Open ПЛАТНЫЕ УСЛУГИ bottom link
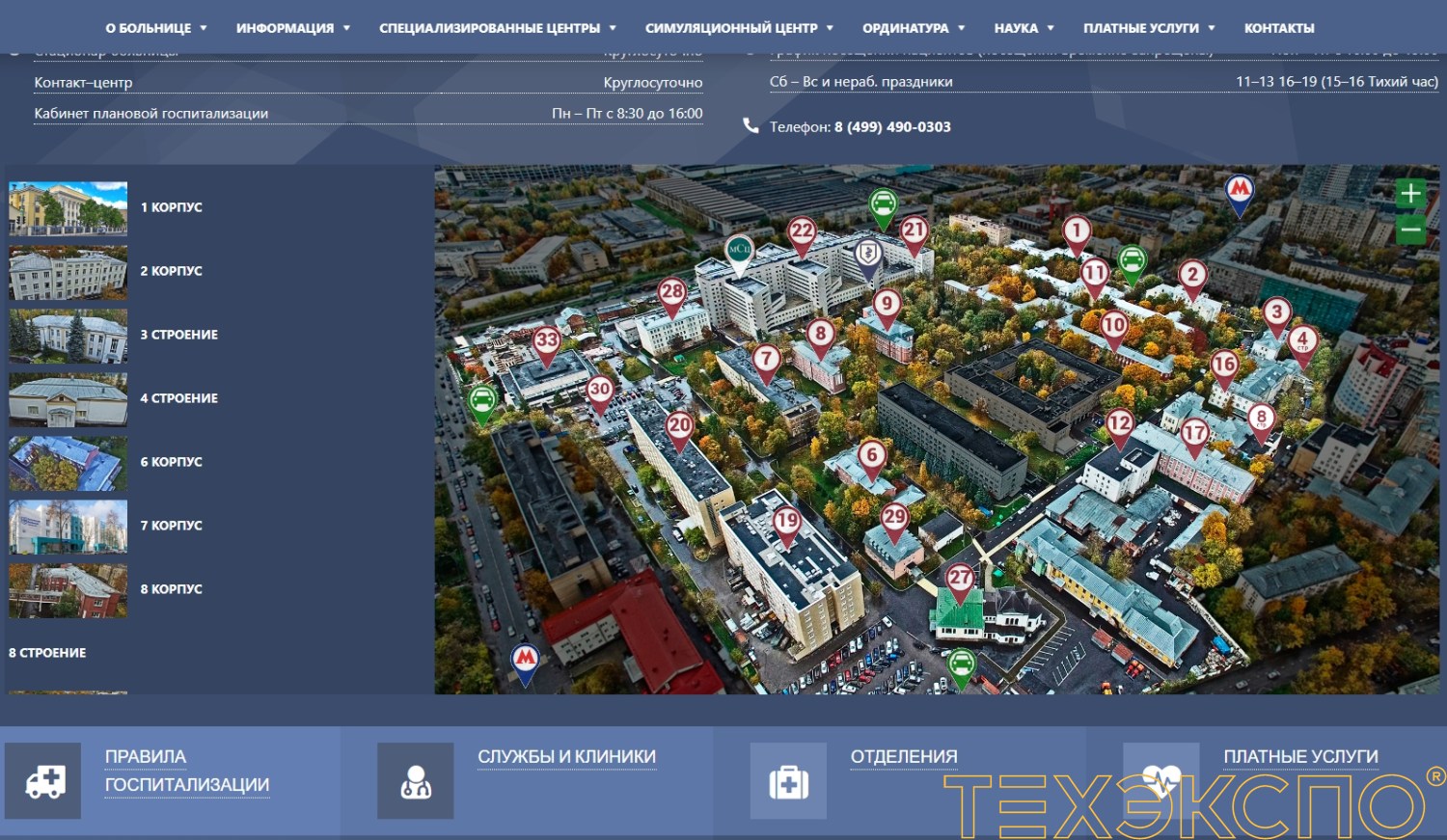1447x840 pixels. pyautogui.click(x=1300, y=757)
